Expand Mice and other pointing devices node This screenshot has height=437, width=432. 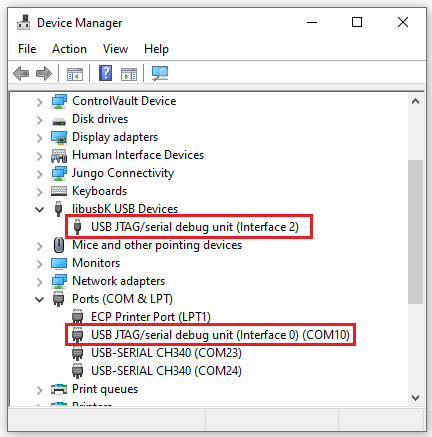pos(40,246)
